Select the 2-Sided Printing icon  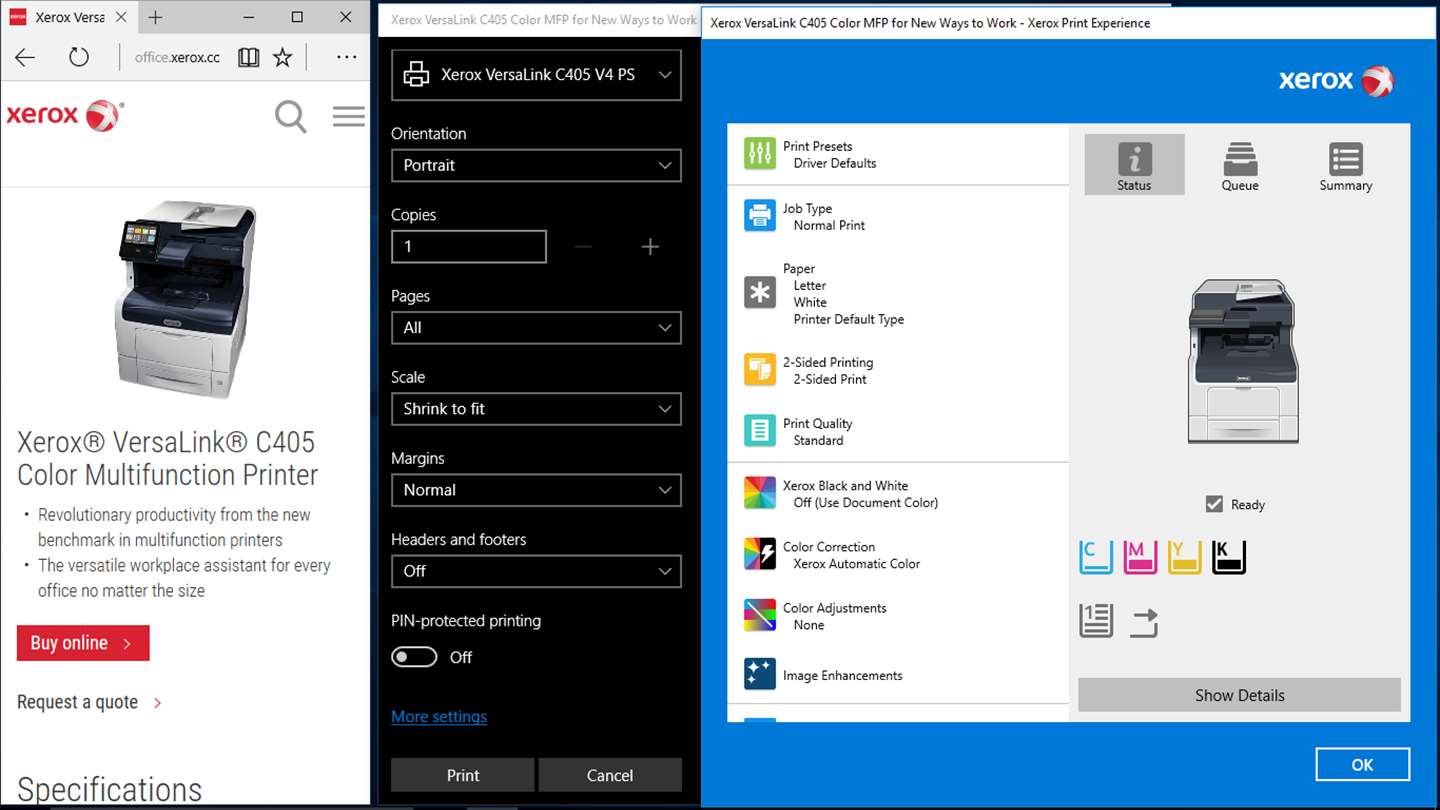[760, 370]
